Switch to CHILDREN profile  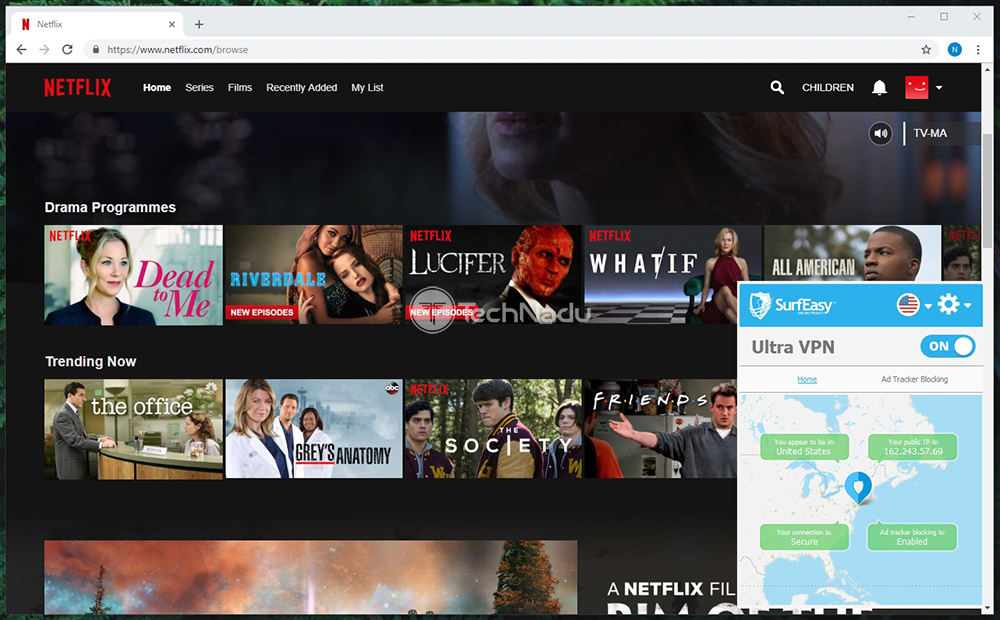[828, 87]
